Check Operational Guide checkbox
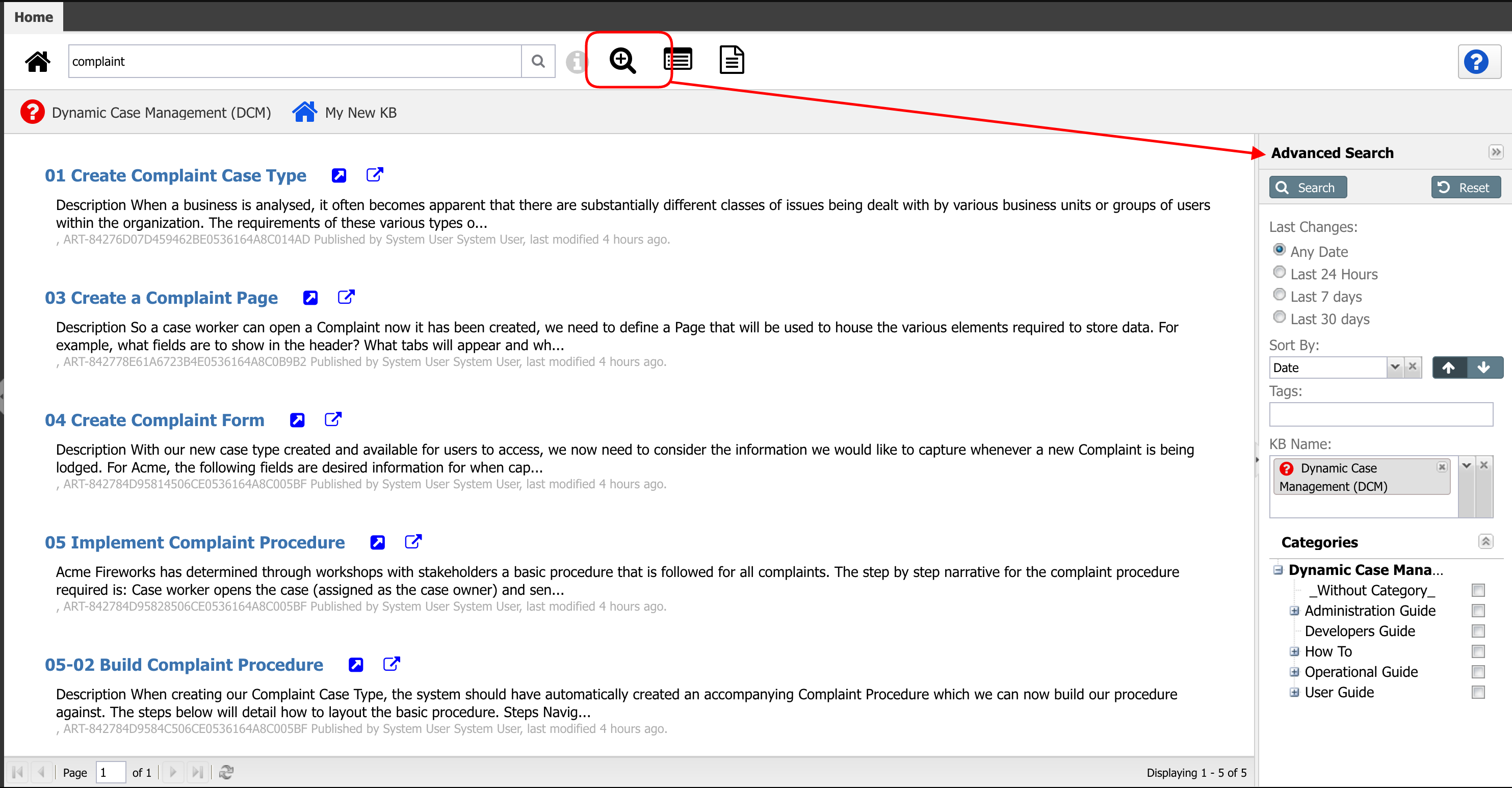Screen dimensions: 1512x788 coord(1478,672)
